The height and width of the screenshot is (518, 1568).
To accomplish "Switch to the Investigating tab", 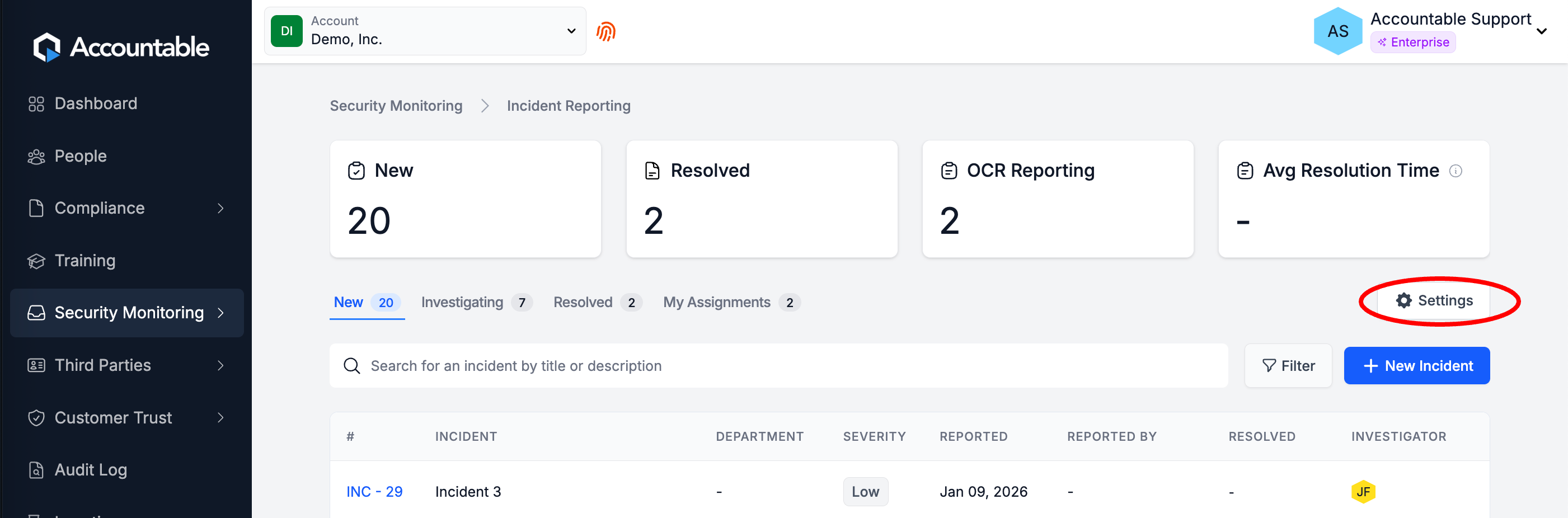I will [477, 303].
